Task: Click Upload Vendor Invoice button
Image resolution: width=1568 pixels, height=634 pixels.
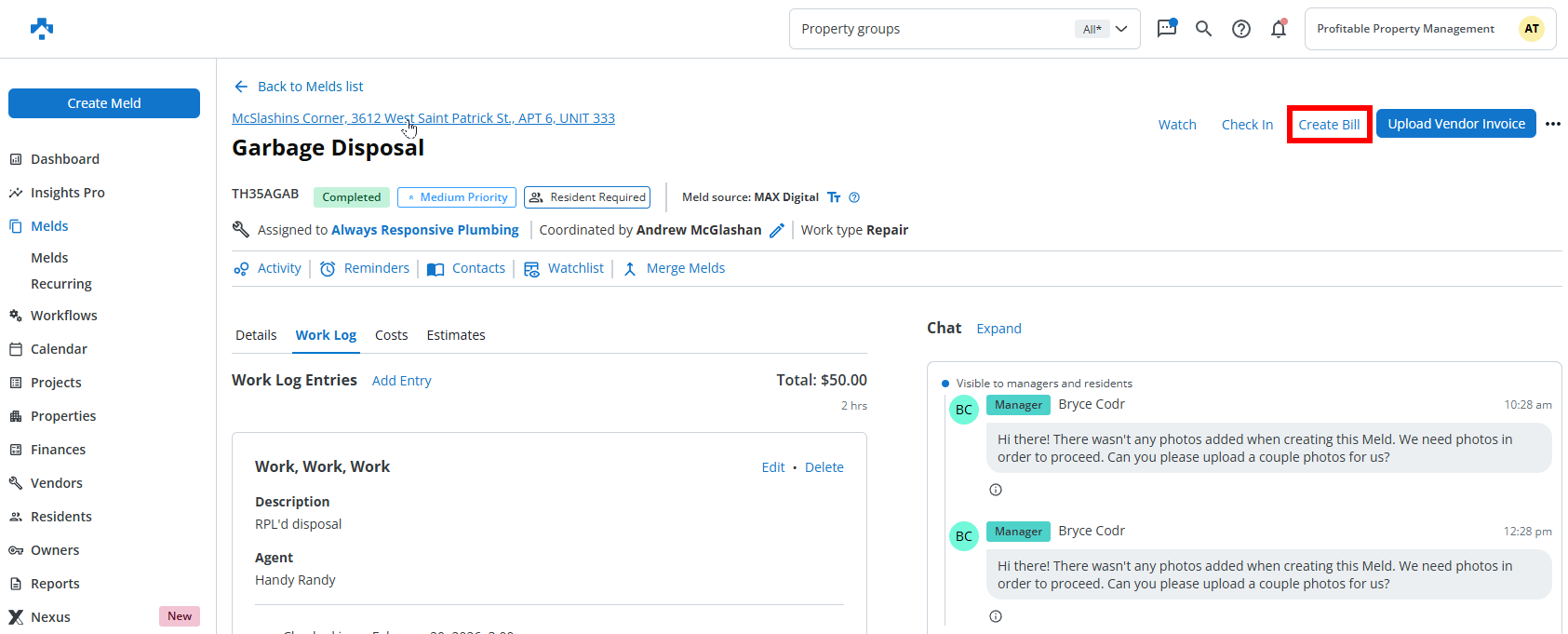Action: [x=1455, y=124]
